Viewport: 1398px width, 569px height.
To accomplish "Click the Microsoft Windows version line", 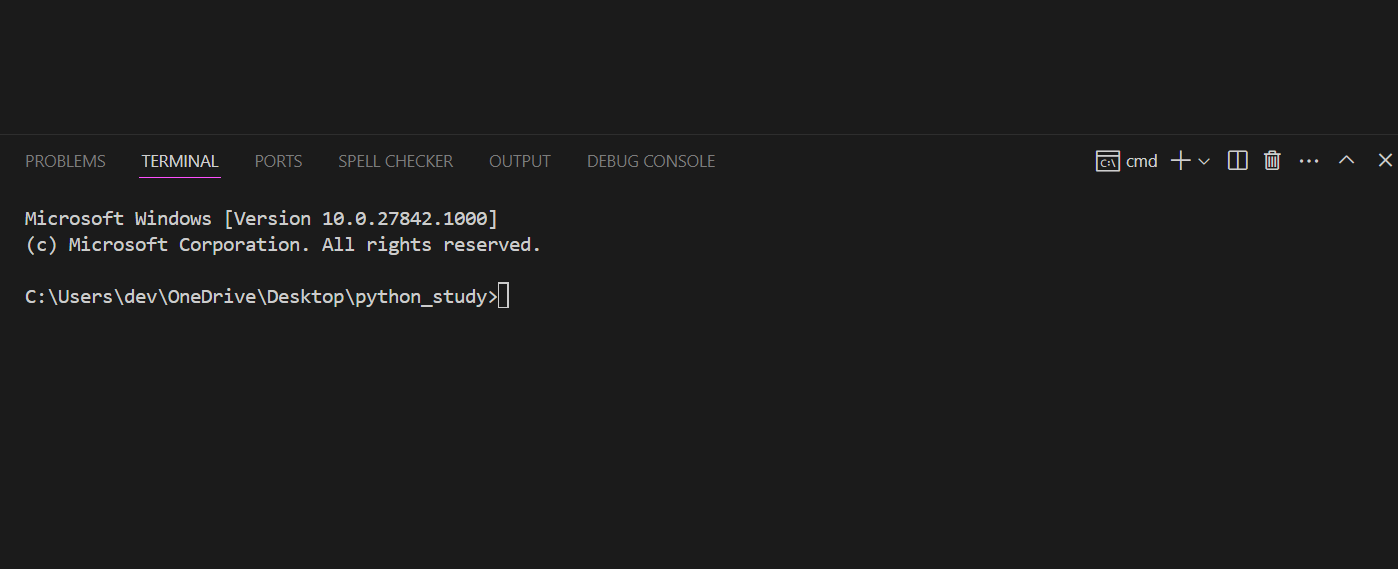I will click(x=261, y=219).
